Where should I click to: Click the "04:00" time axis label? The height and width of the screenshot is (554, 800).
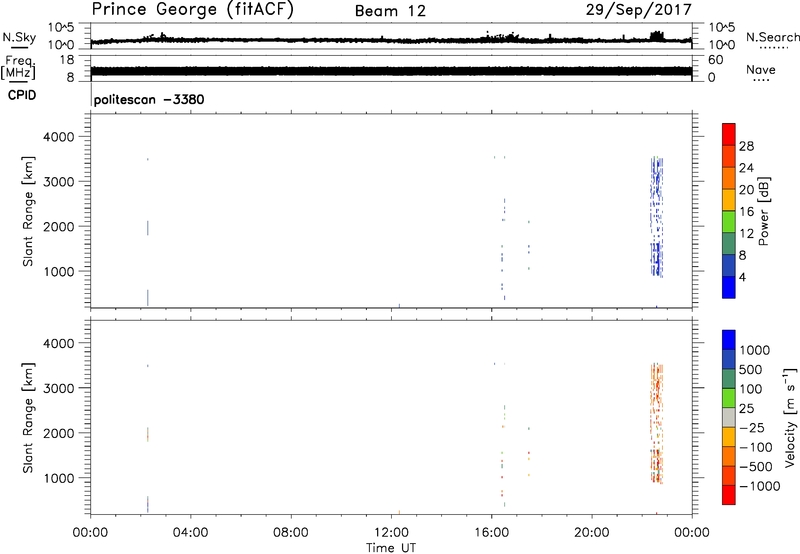(190, 533)
